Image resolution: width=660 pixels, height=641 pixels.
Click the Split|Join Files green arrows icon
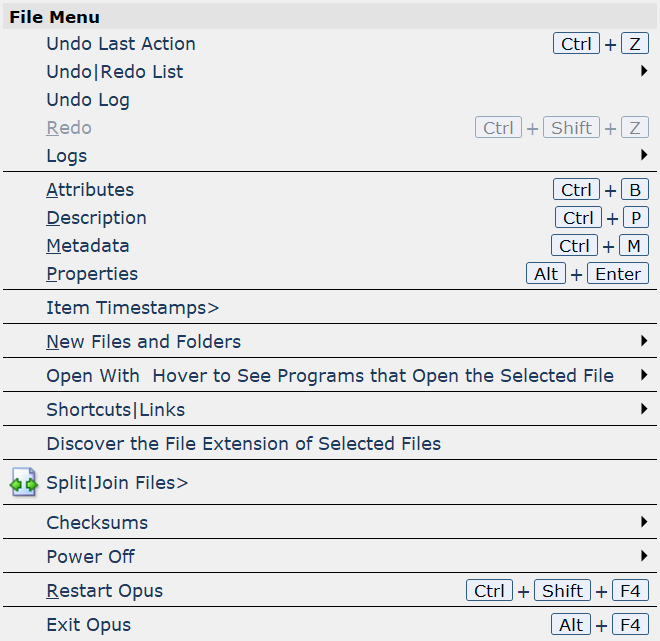[x=24, y=483]
